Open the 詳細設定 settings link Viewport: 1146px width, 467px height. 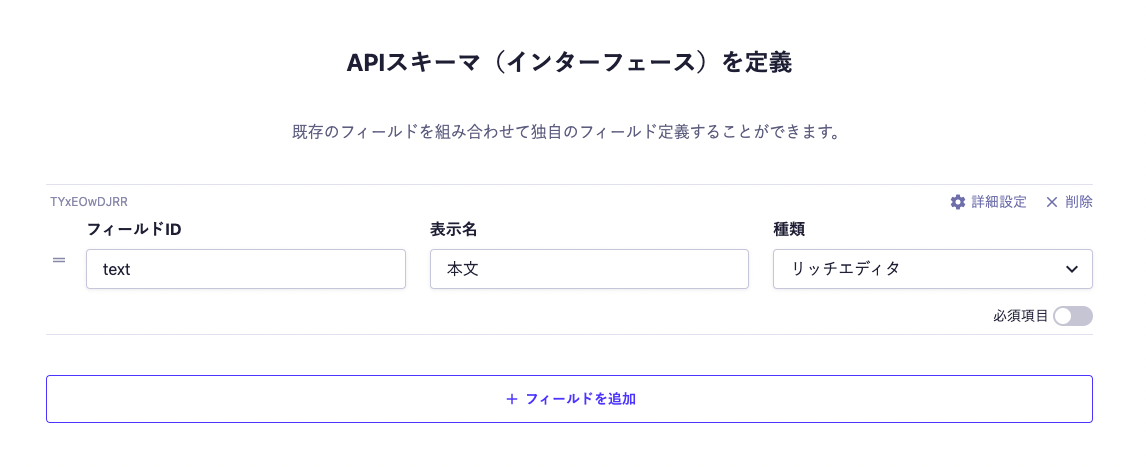point(999,202)
